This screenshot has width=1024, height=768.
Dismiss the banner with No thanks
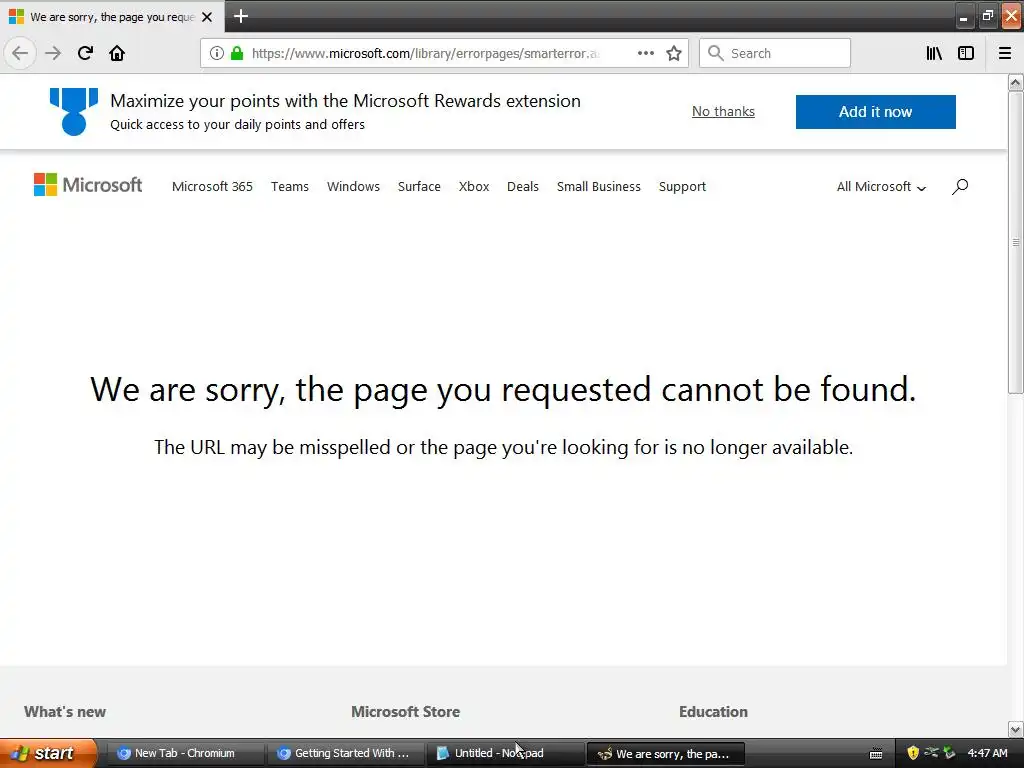pyautogui.click(x=723, y=112)
